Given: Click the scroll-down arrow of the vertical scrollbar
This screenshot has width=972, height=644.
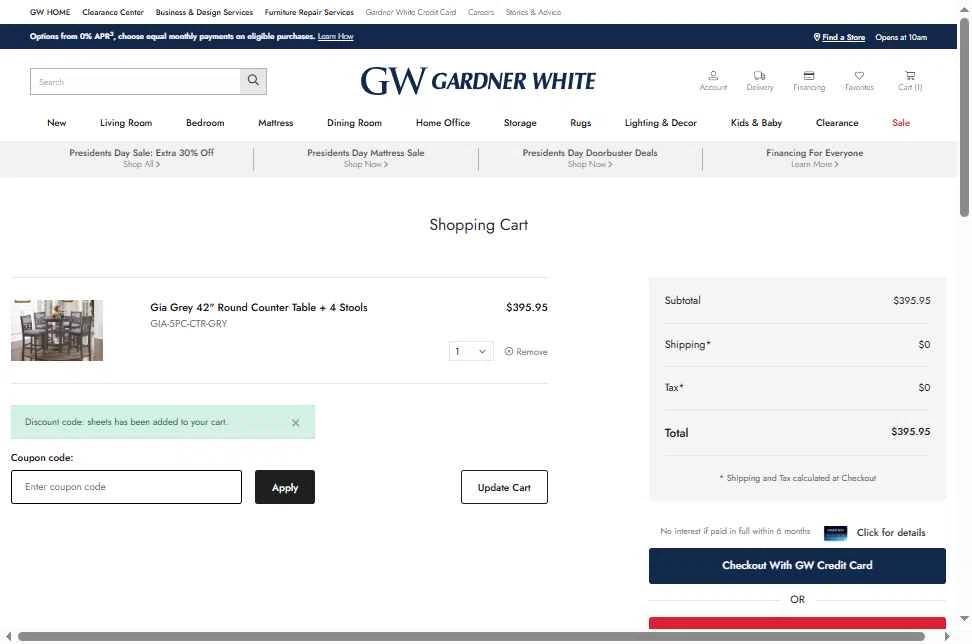Looking at the screenshot, I should 964,619.
